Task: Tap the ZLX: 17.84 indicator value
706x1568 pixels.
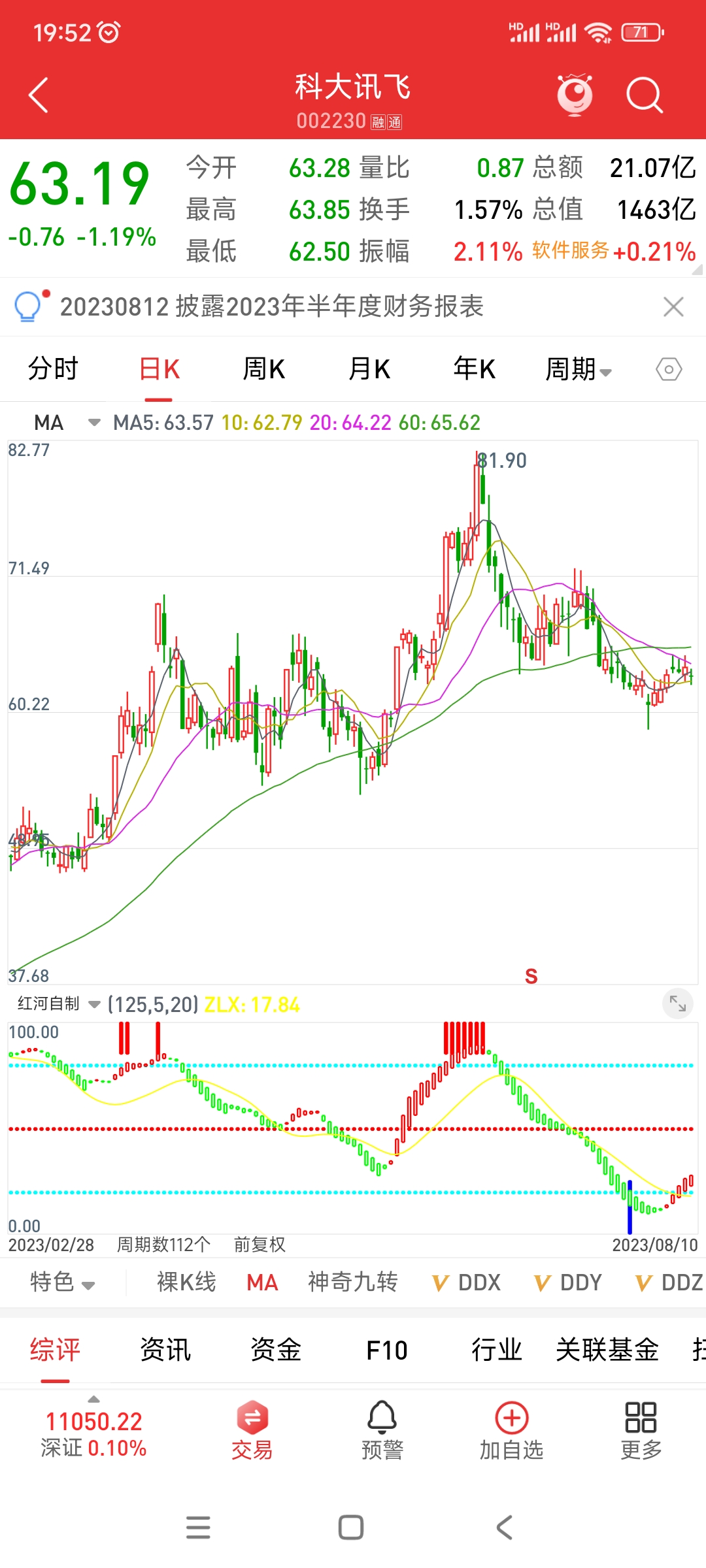Action: coord(252,1004)
